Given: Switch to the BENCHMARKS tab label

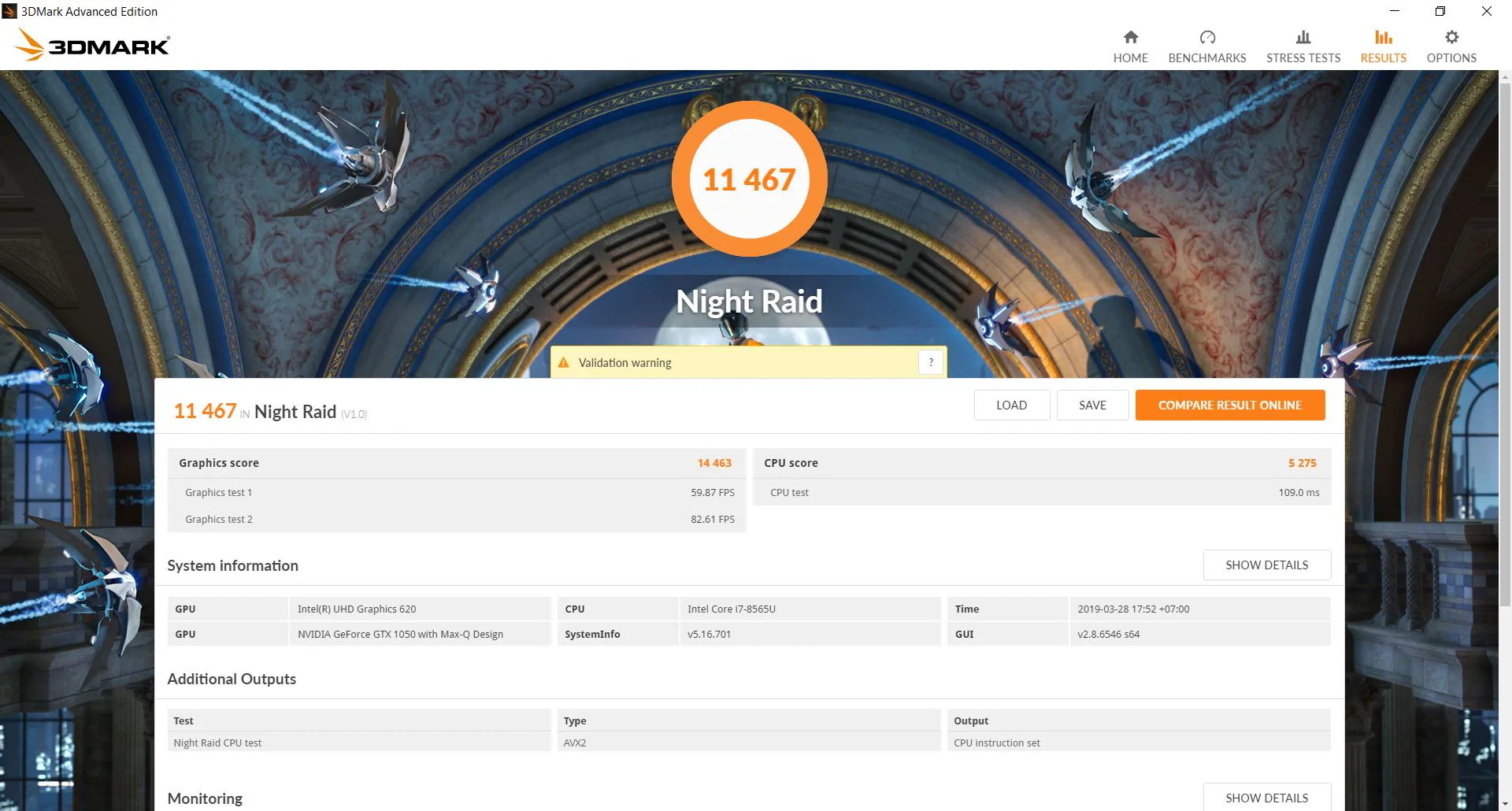Looking at the screenshot, I should 1207,58.
